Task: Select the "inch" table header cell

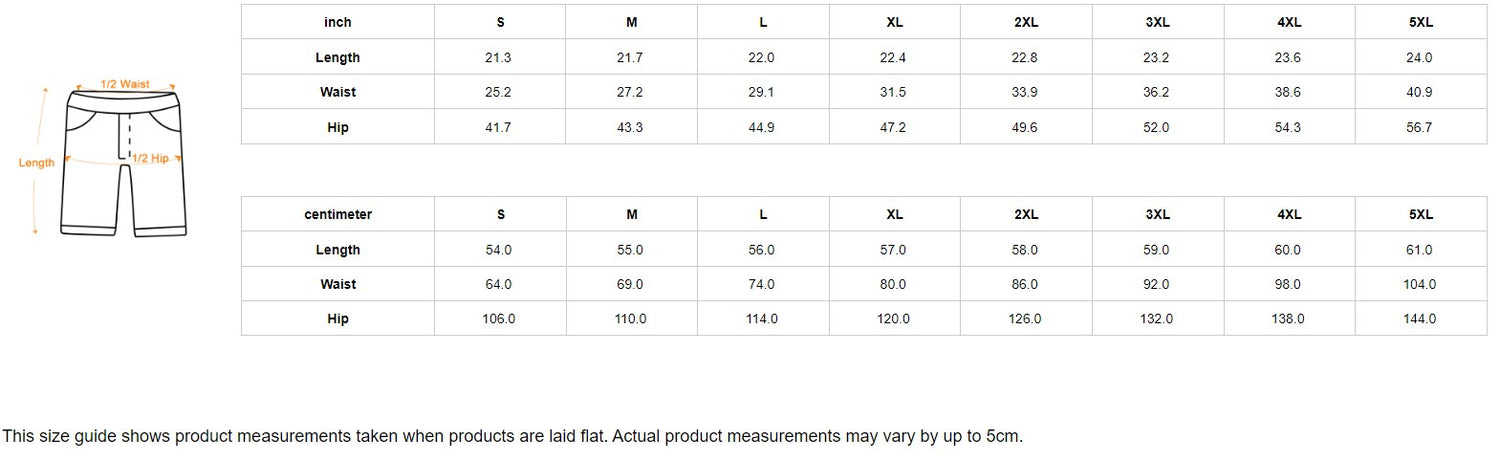Action: tap(338, 22)
